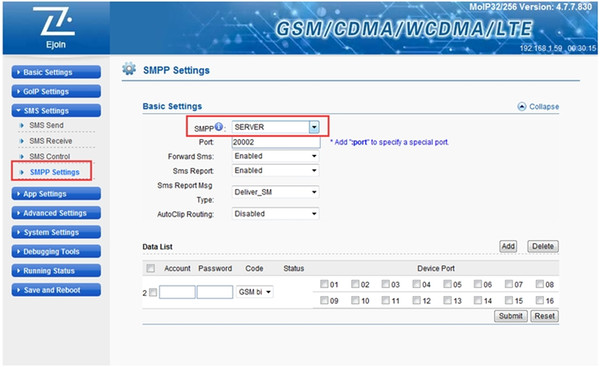Click the bullet icon beside SMS Control
The image size is (600, 367).
22,156
